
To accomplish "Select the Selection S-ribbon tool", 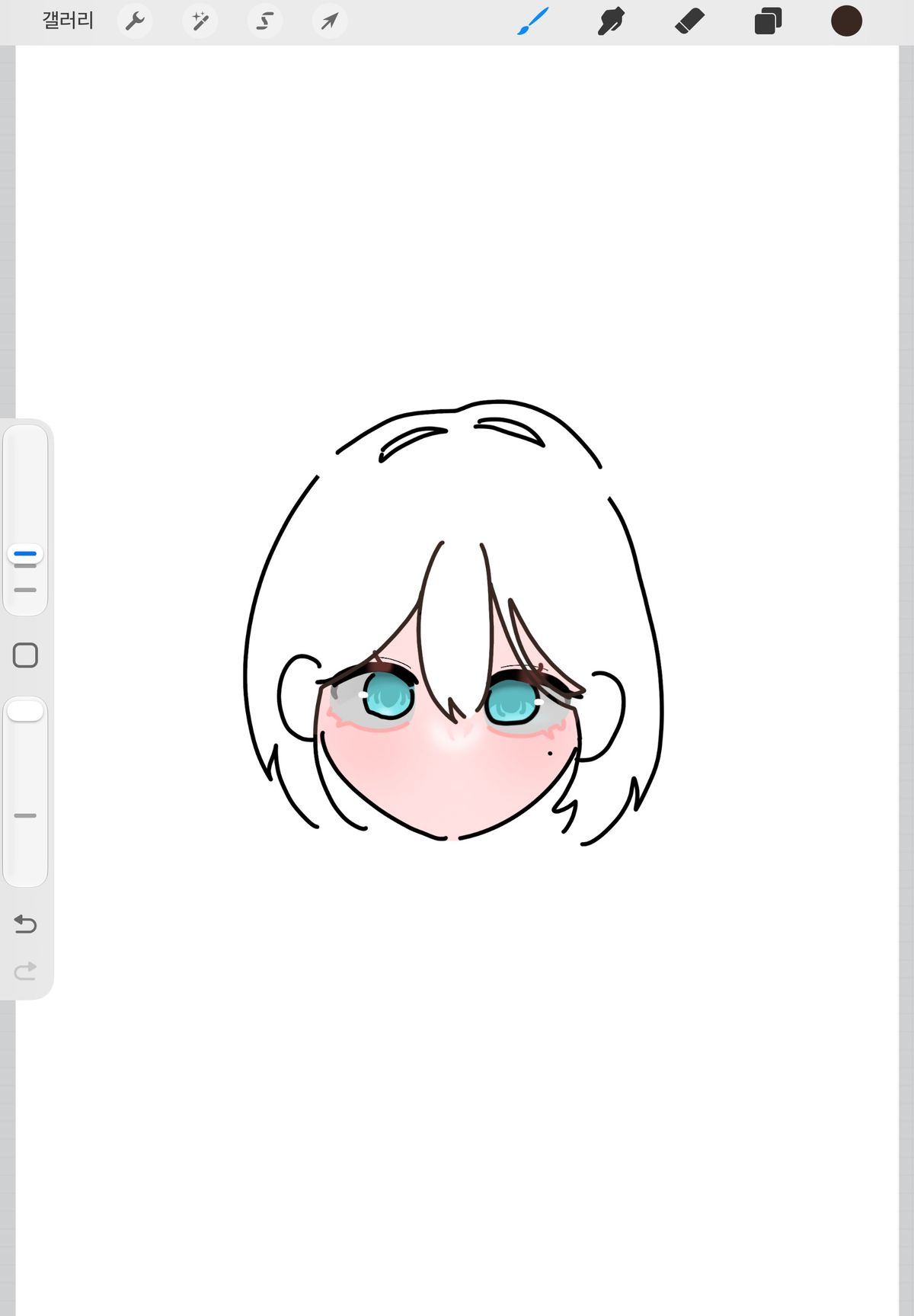I will pyautogui.click(x=265, y=21).
